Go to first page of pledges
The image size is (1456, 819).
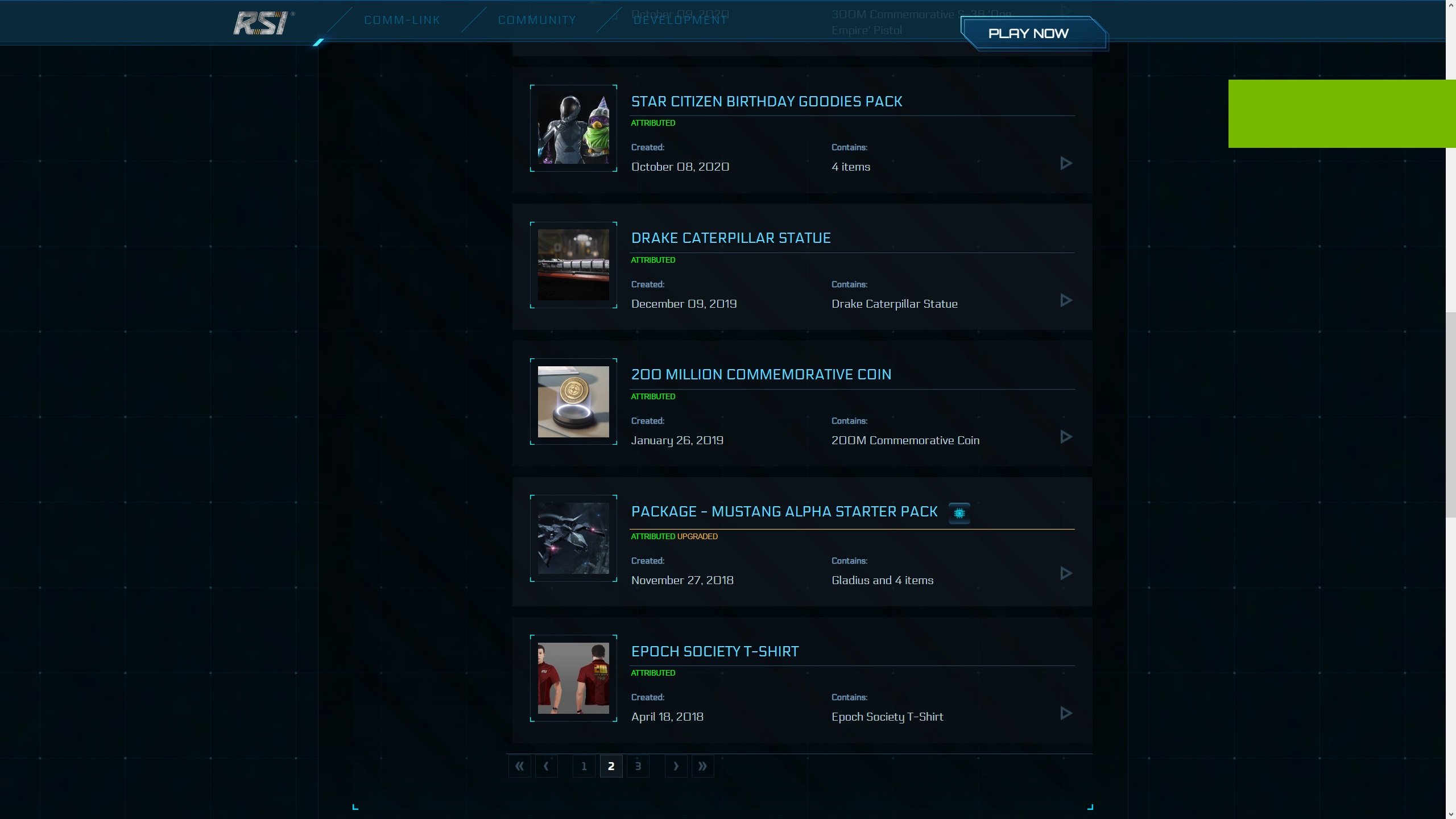(520, 766)
